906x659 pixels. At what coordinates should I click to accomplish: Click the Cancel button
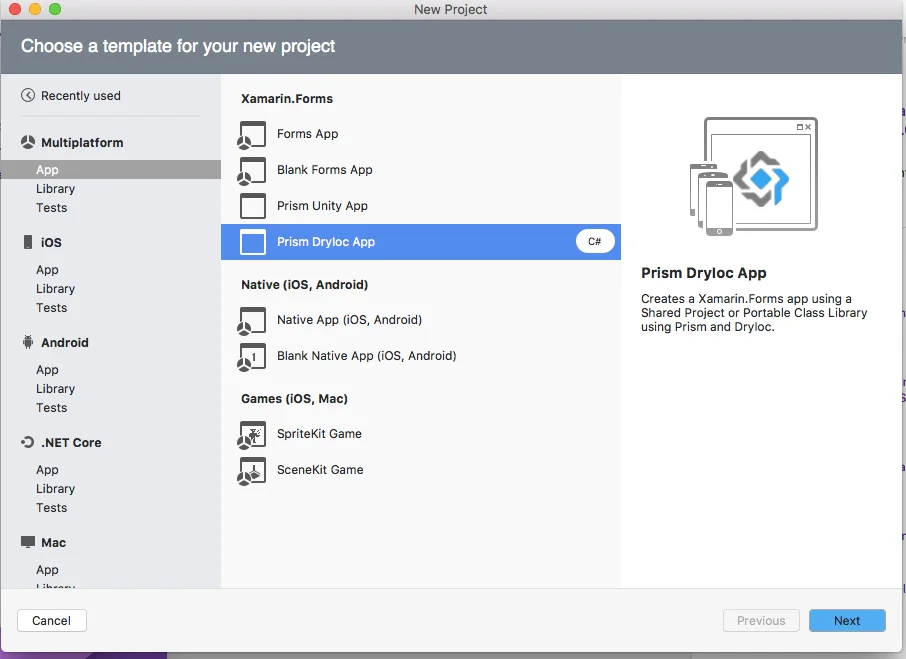(x=51, y=620)
